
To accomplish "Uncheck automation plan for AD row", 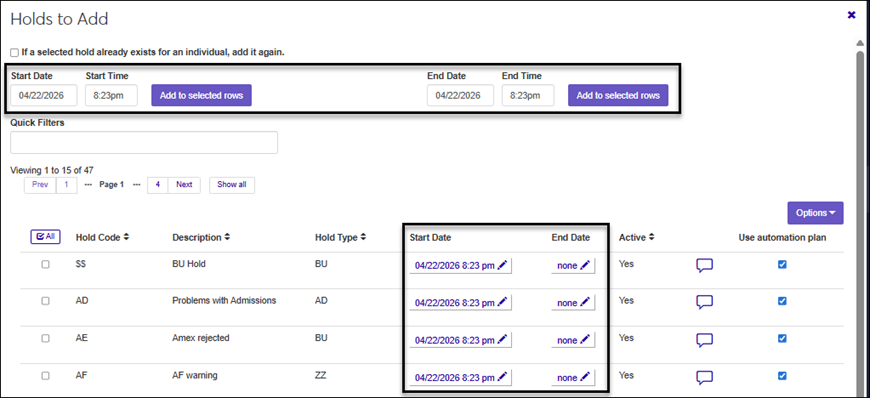I will (x=782, y=301).
